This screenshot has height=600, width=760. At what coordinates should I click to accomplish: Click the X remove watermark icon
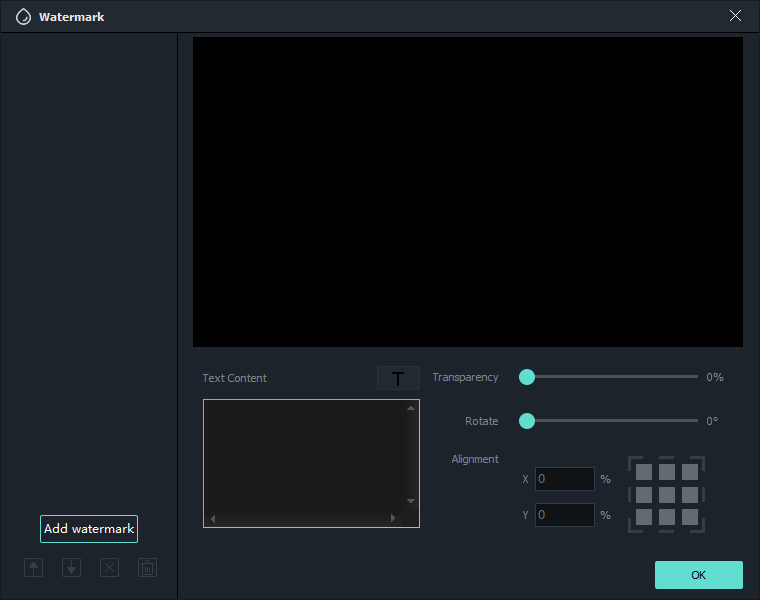tap(110, 568)
